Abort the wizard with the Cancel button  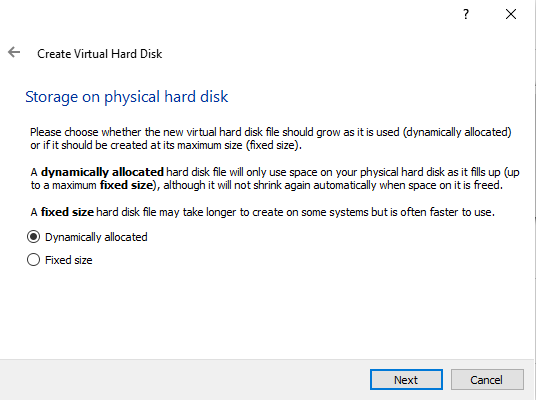click(487, 379)
